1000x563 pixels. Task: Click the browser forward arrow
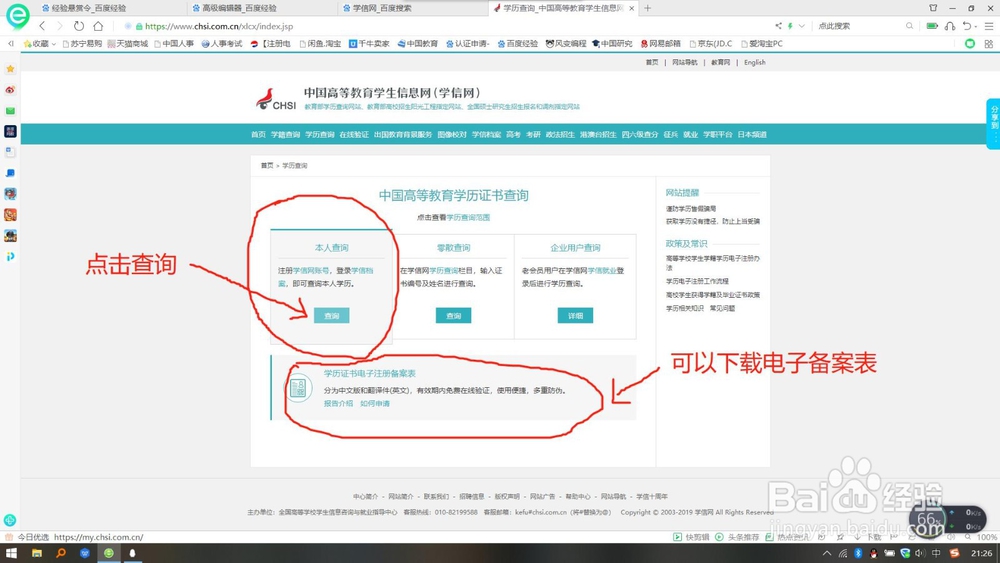(60, 26)
